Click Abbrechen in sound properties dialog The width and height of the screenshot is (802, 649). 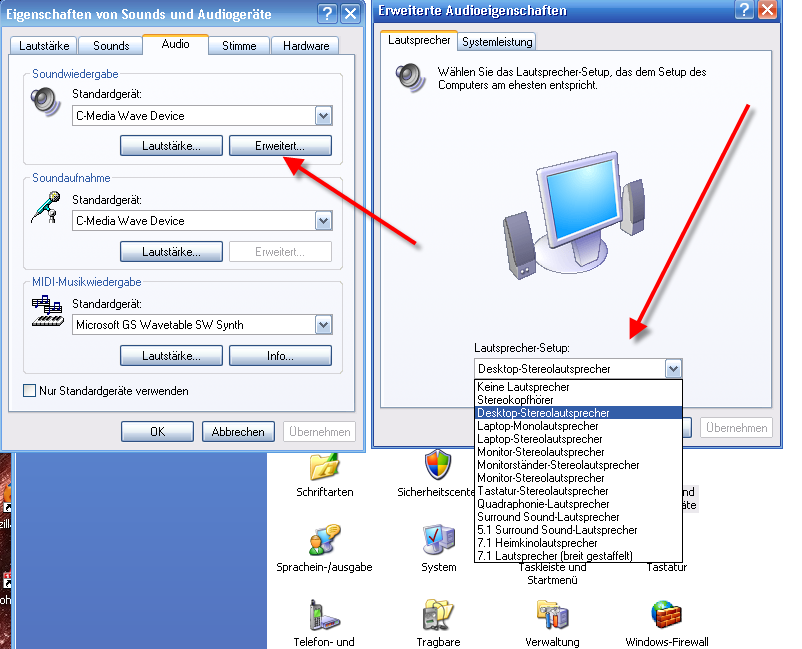point(238,432)
